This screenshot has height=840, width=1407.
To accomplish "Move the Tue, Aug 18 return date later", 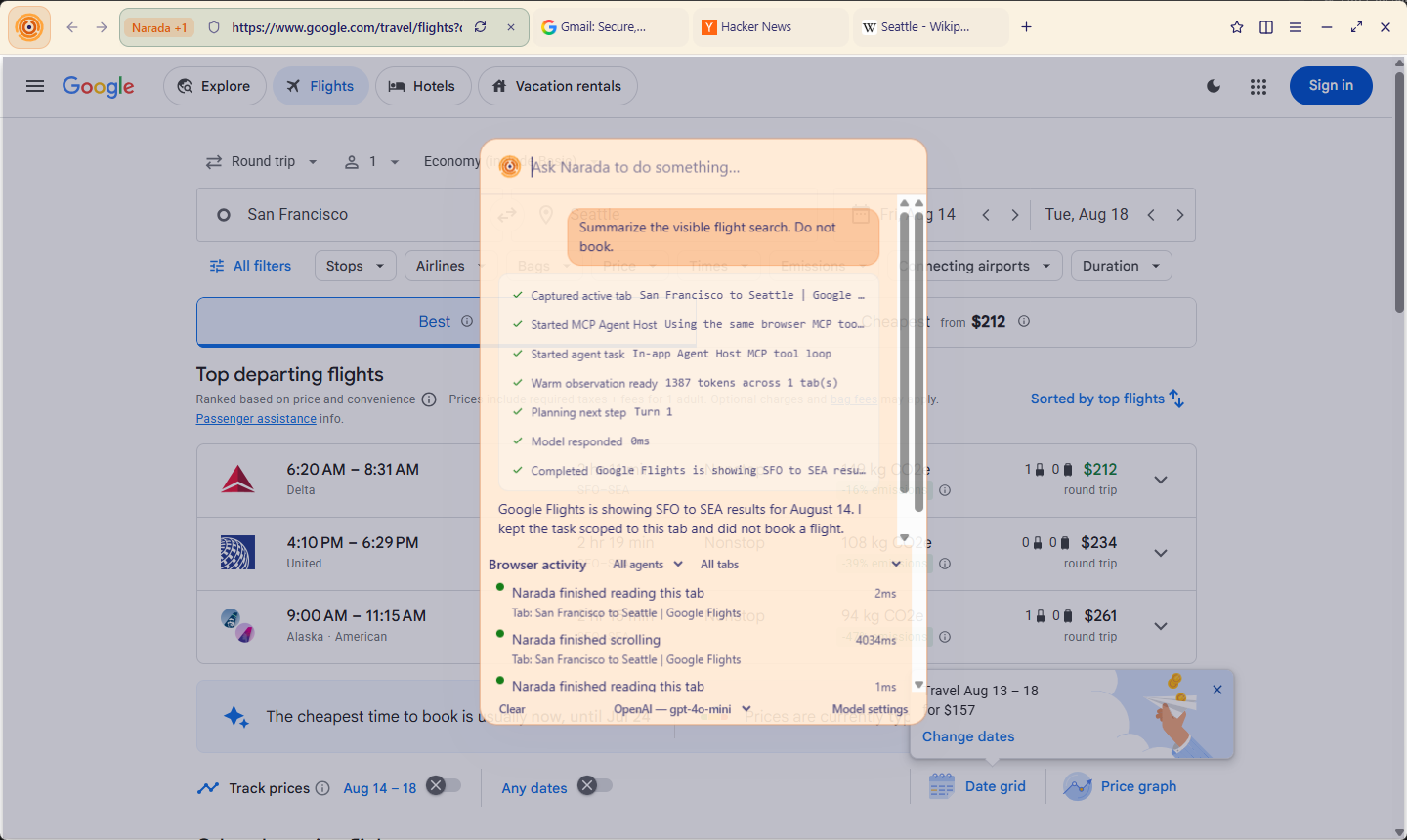I will click(1180, 215).
